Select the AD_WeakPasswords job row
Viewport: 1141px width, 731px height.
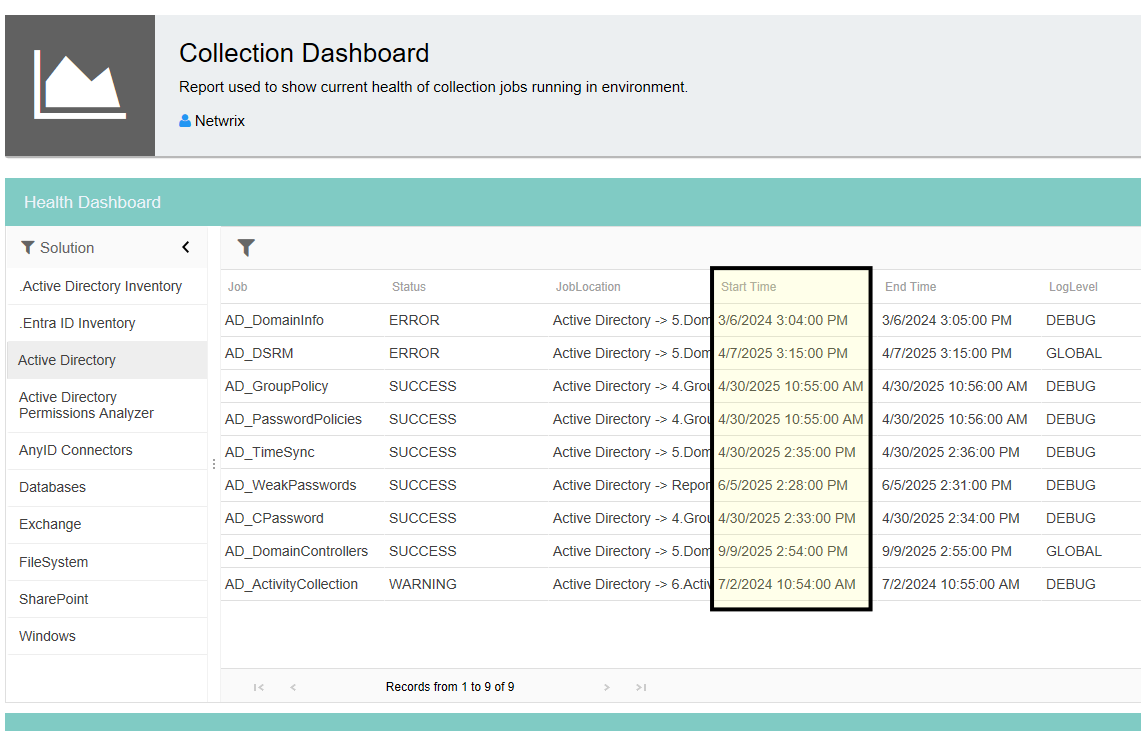coord(680,485)
